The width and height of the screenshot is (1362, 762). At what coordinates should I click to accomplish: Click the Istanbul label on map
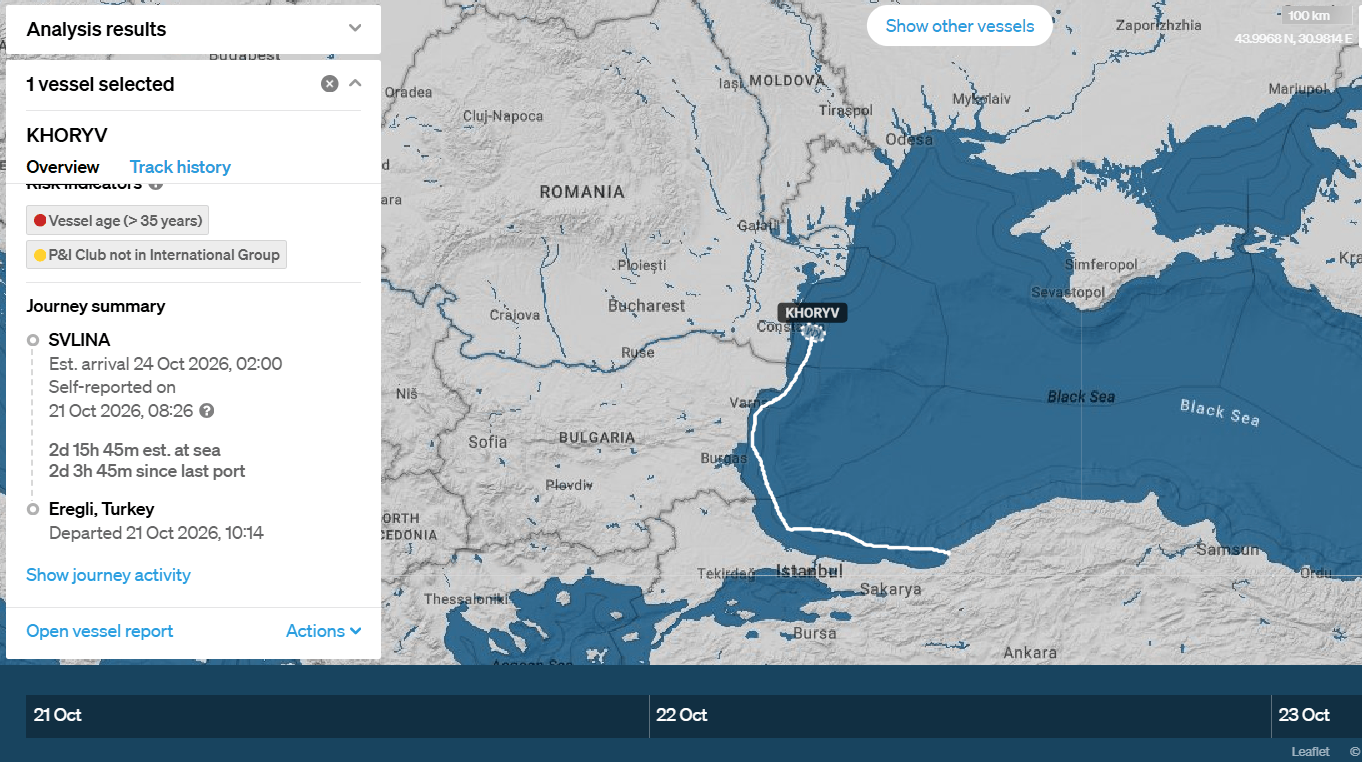810,571
